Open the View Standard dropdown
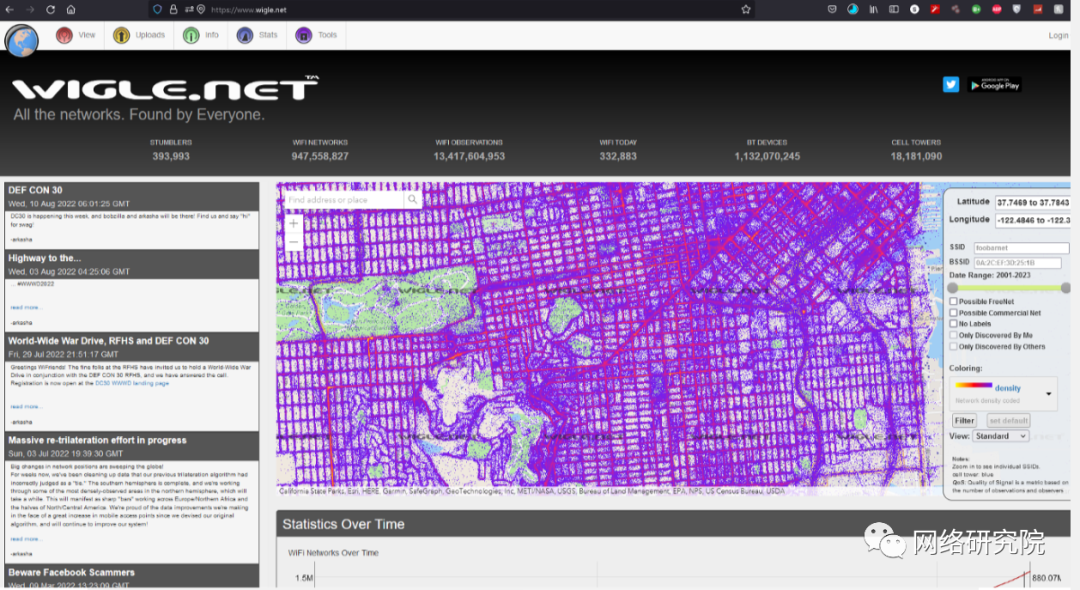Viewport: 1080px width, 590px height. point(1001,436)
